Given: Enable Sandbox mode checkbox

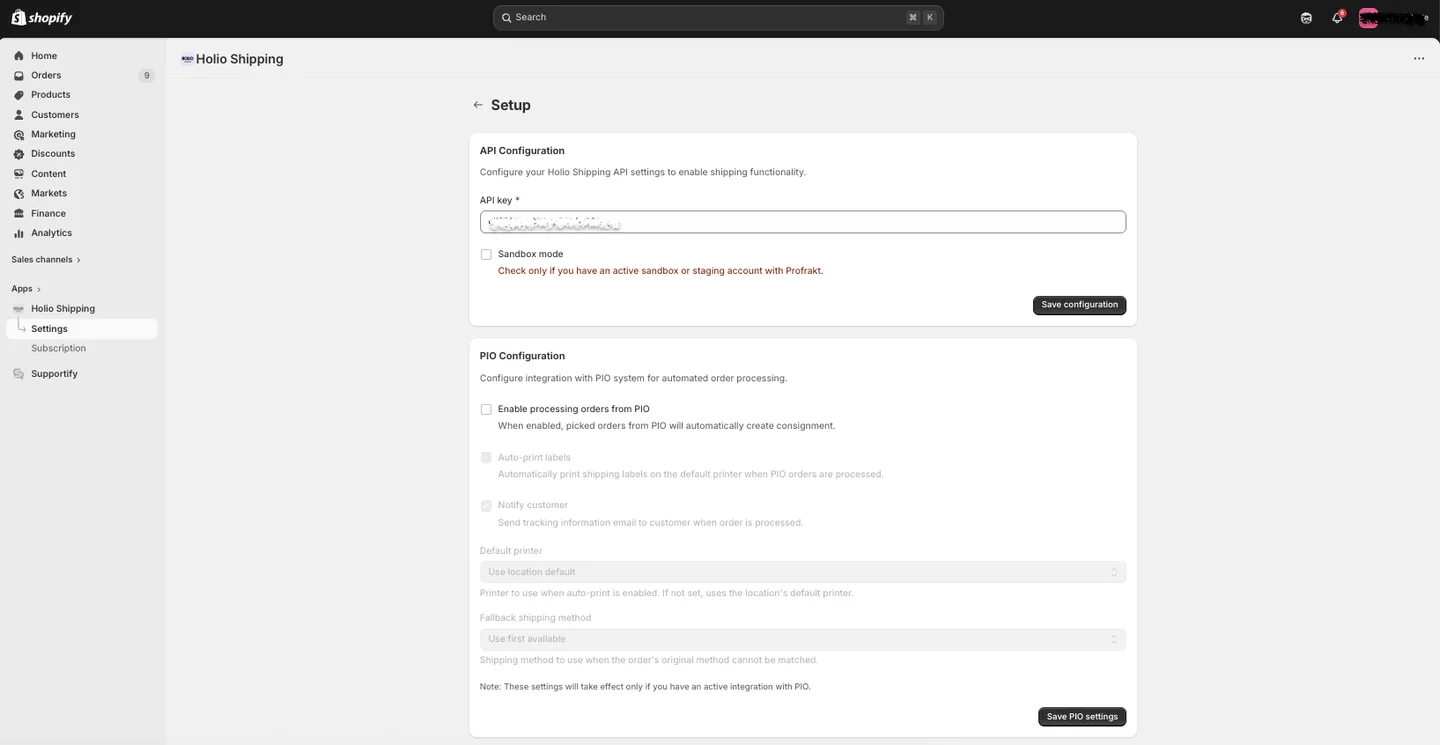Looking at the screenshot, I should point(486,255).
